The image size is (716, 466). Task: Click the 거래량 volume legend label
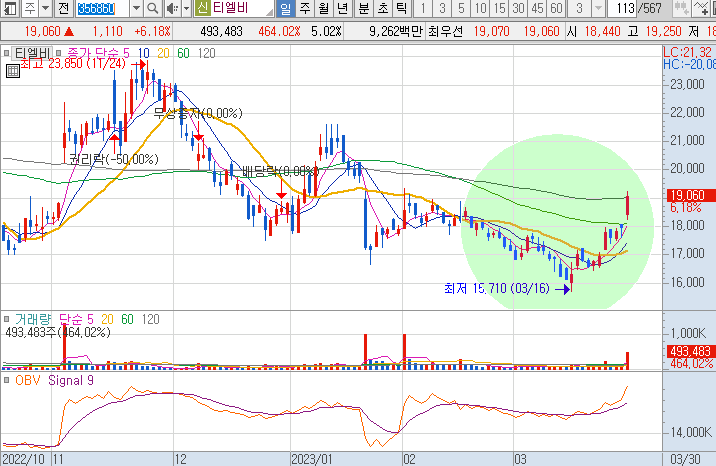[x=33, y=319]
